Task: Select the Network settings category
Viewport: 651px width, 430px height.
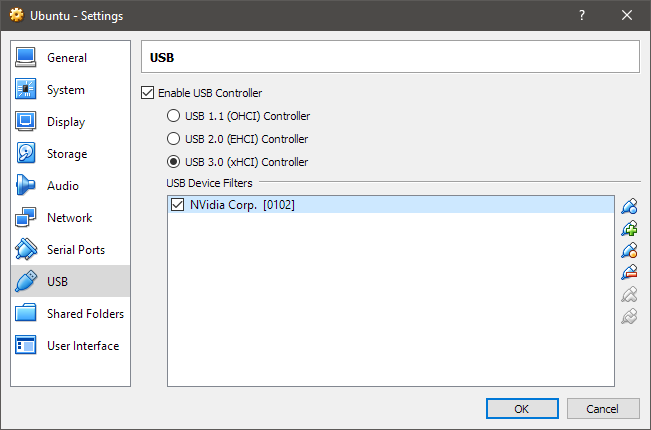Action: (70, 218)
